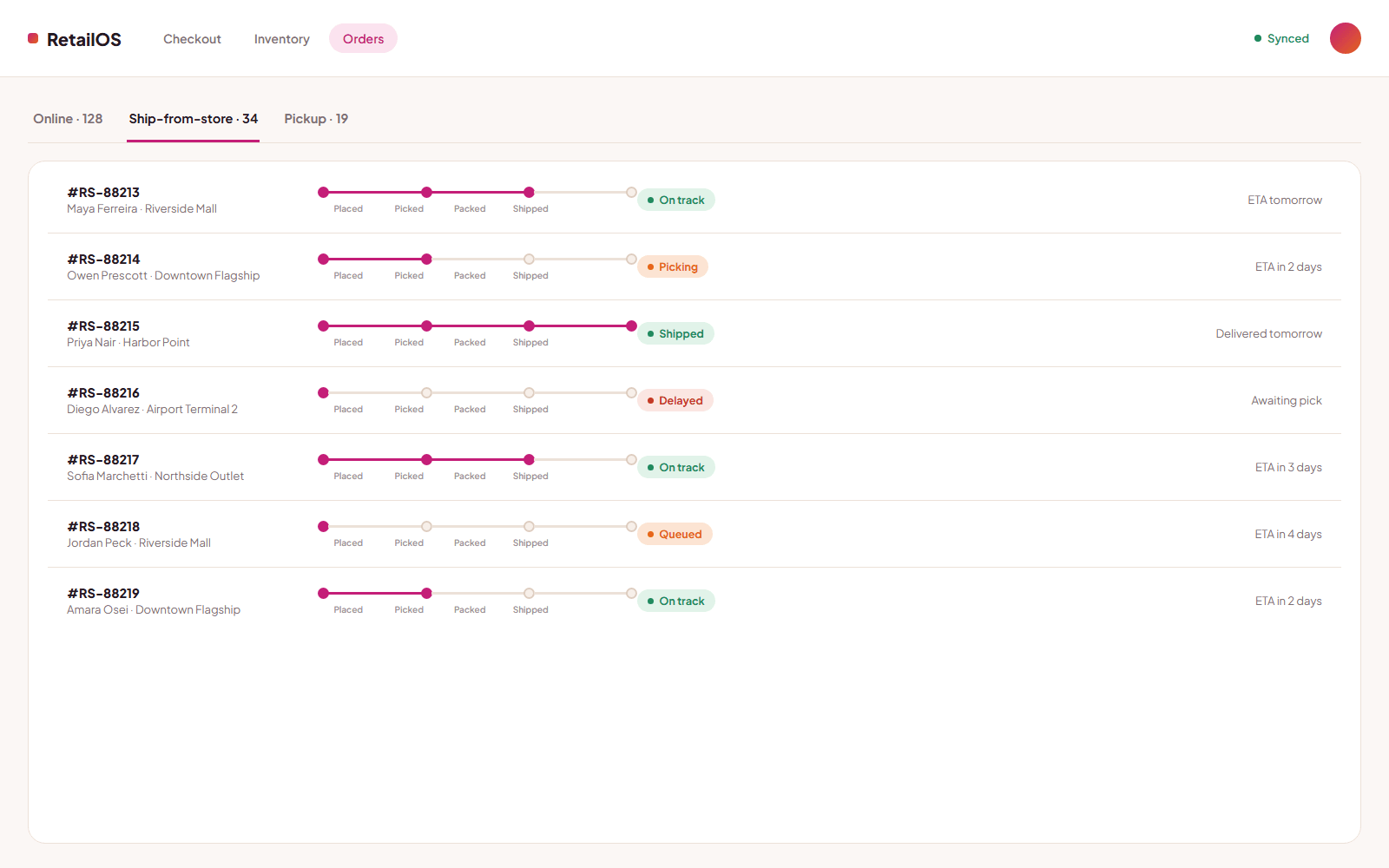Open order #RS-88214
This screenshot has height=868, width=1389.
[694, 266]
